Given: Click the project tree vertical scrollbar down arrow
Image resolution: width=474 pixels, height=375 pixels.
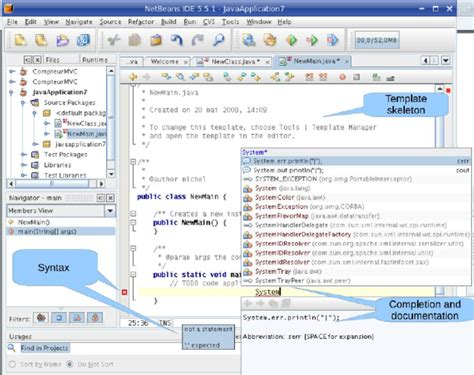Looking at the screenshot, I should click(x=111, y=174).
